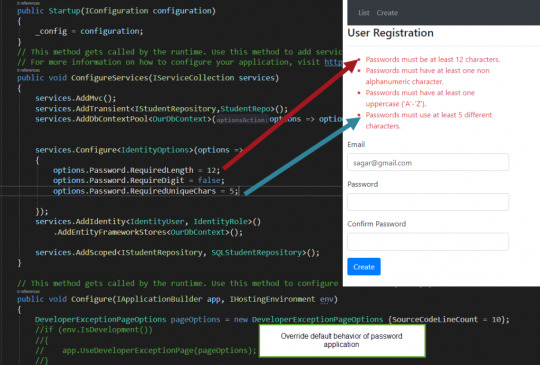Click 'services.Configure<IdentityOptions>' line
The width and height of the screenshot is (540, 365).
click(139, 150)
